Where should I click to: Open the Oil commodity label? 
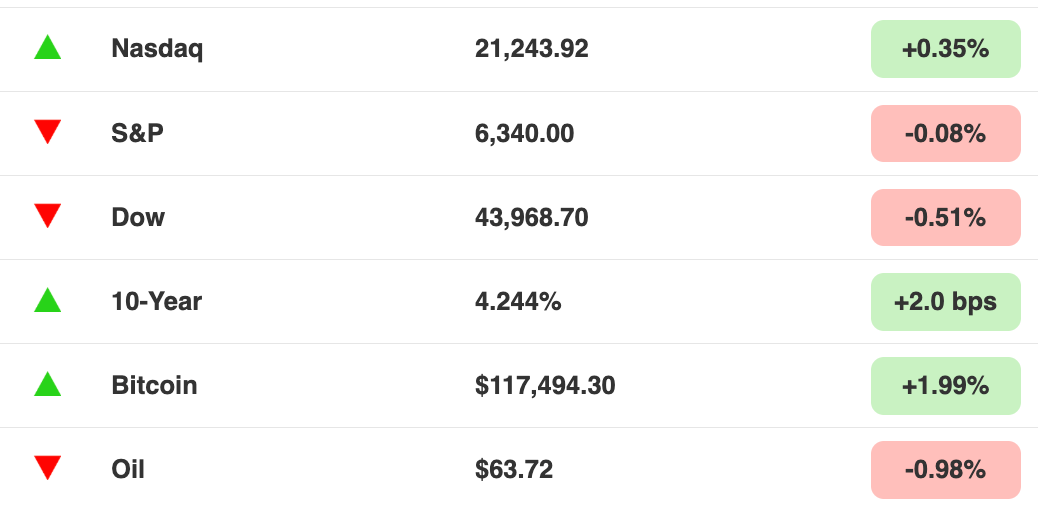coord(128,469)
